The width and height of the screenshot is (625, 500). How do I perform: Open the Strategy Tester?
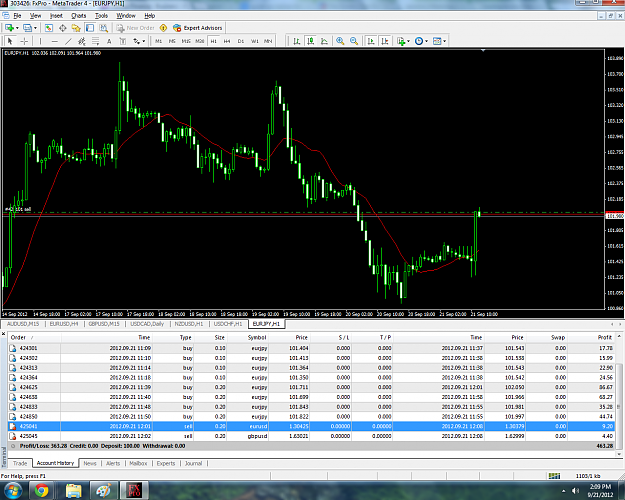point(104,28)
